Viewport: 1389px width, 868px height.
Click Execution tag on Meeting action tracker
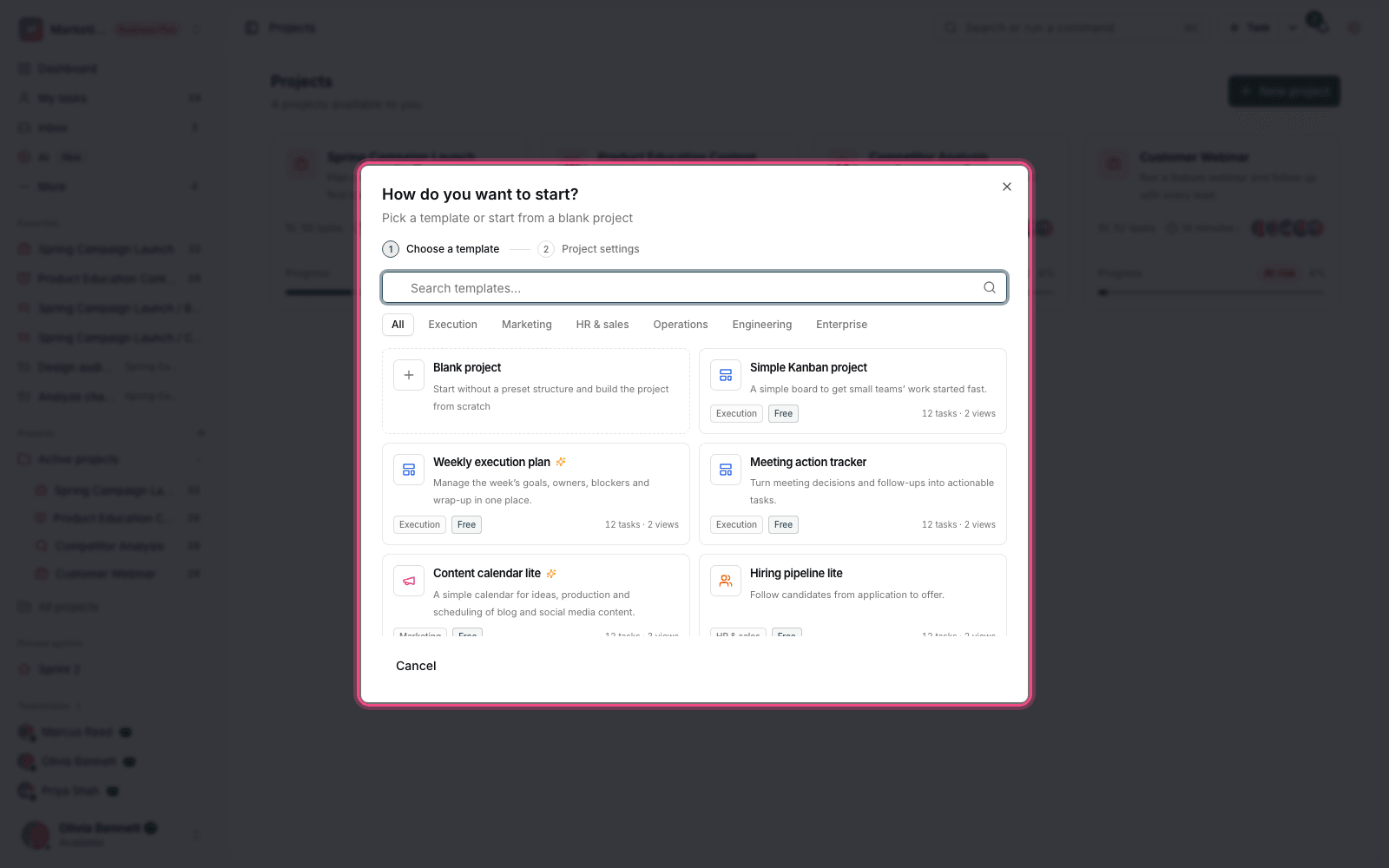click(736, 525)
